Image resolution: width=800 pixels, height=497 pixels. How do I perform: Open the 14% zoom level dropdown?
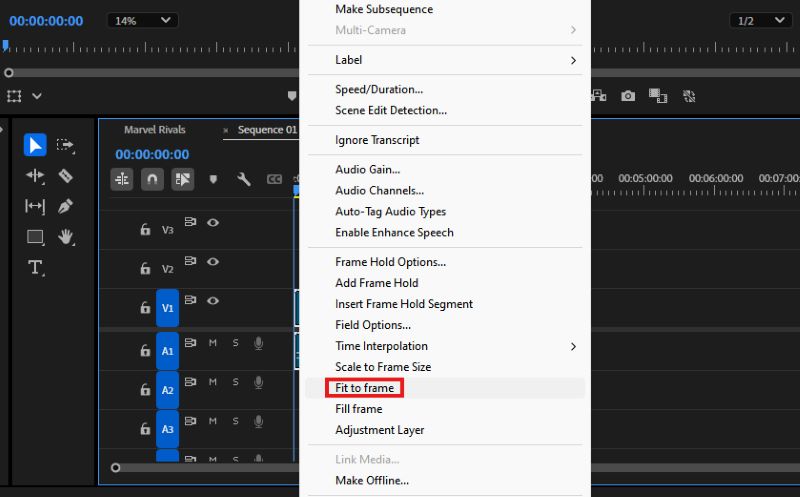click(142, 20)
